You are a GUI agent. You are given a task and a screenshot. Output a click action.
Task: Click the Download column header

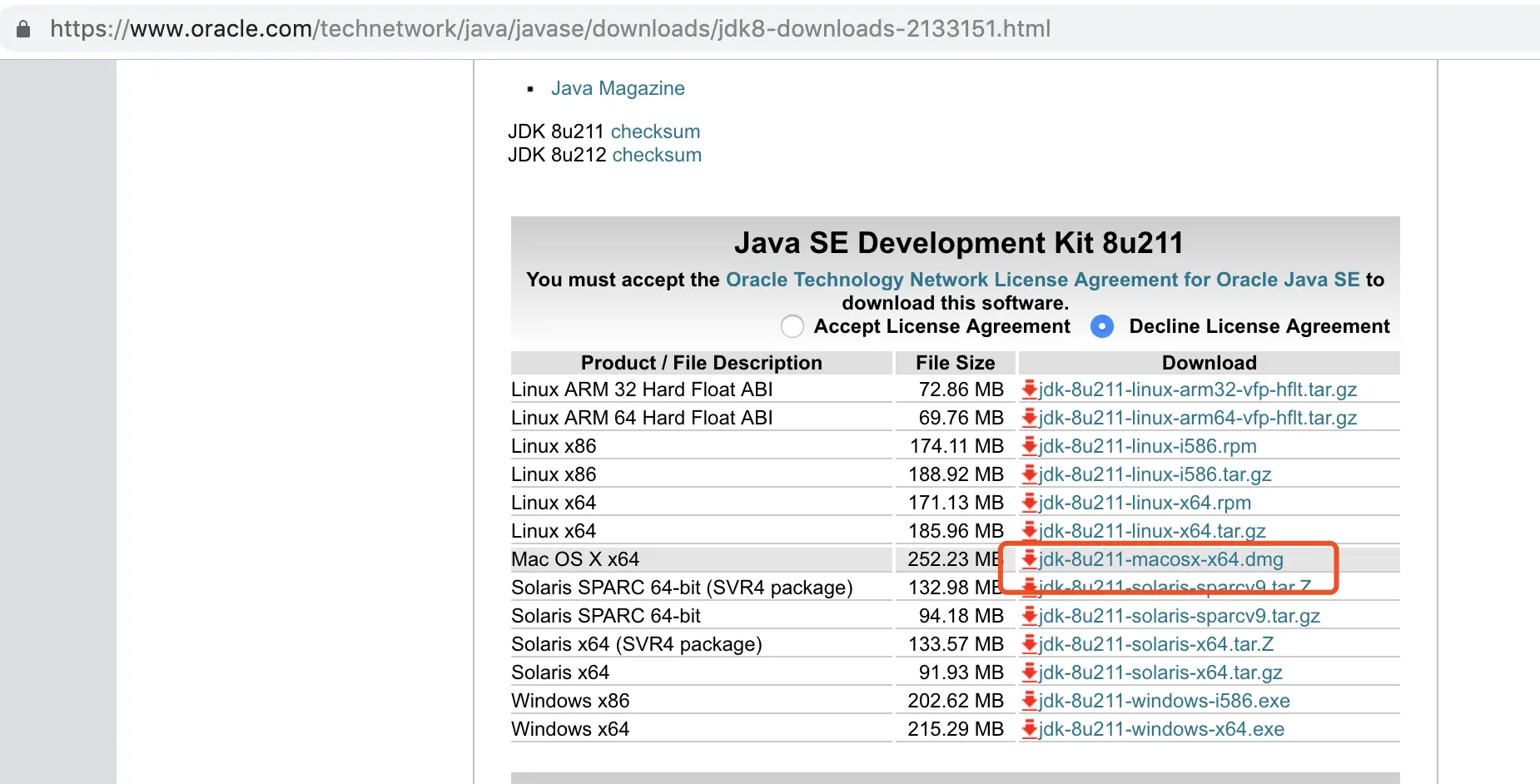1210,363
